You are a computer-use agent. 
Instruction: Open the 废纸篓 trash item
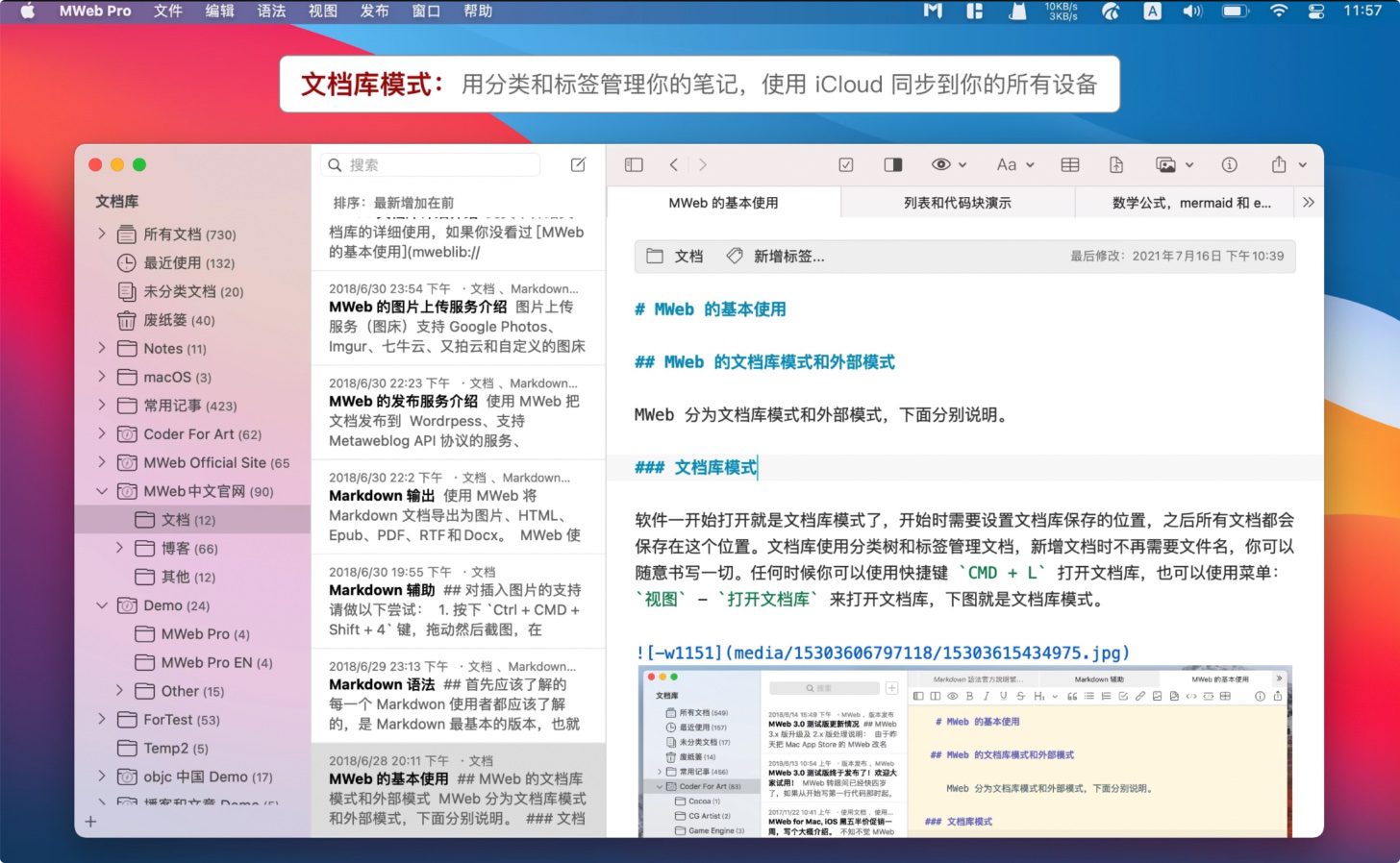166,320
